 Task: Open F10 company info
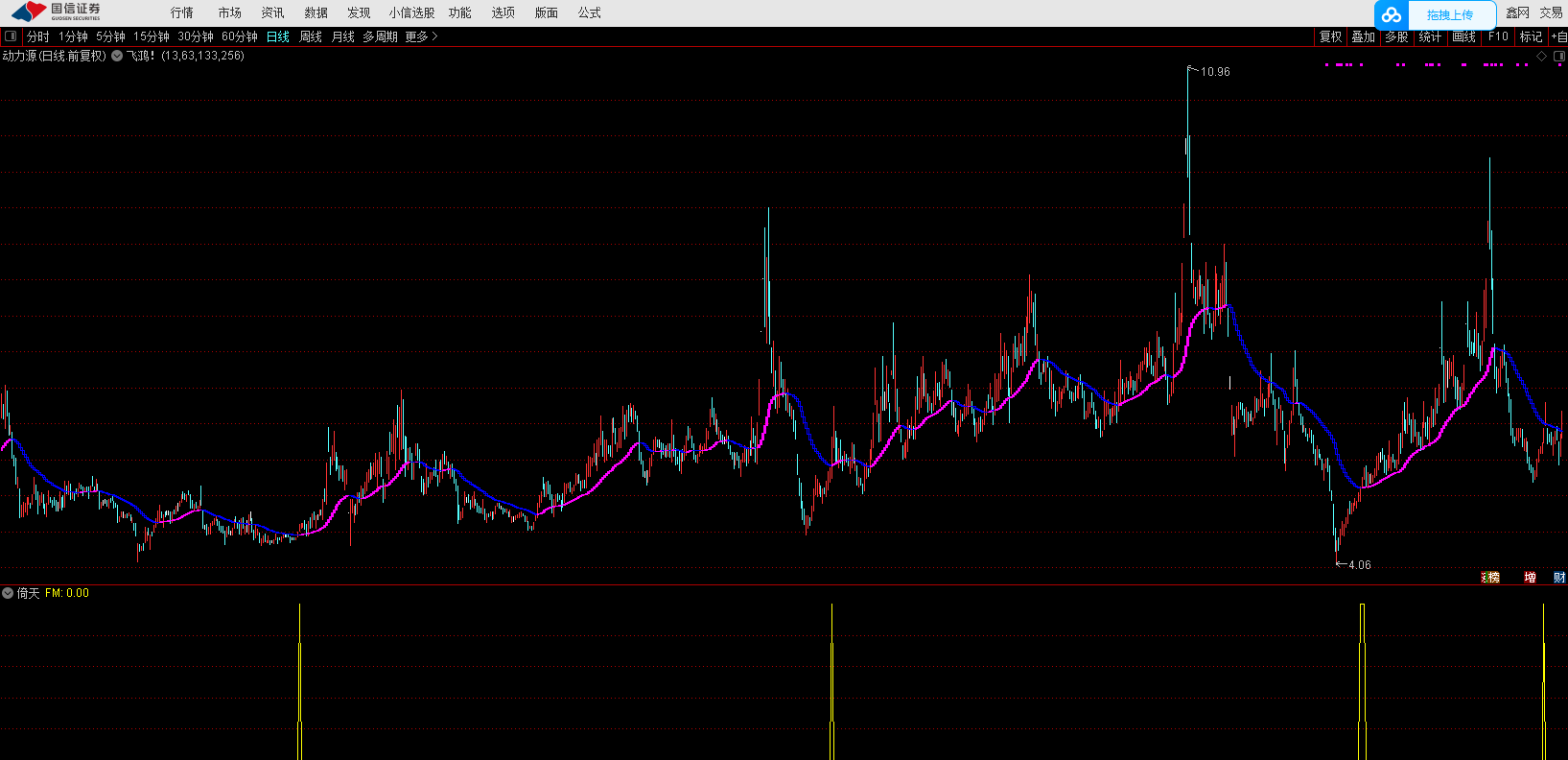click(1498, 36)
